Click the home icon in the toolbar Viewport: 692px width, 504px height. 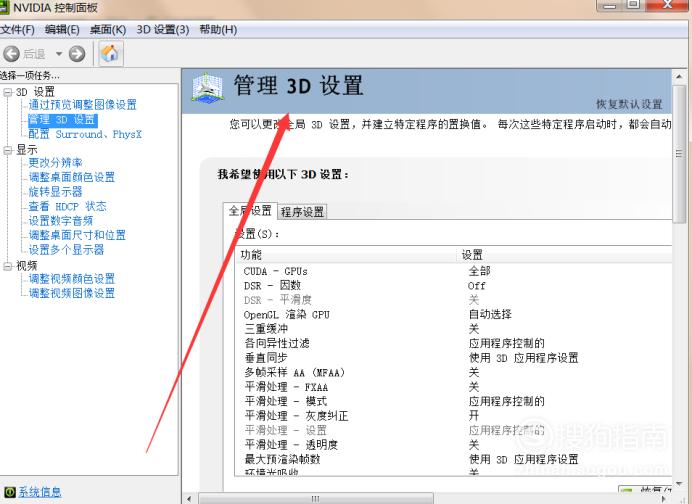click(x=110, y=54)
